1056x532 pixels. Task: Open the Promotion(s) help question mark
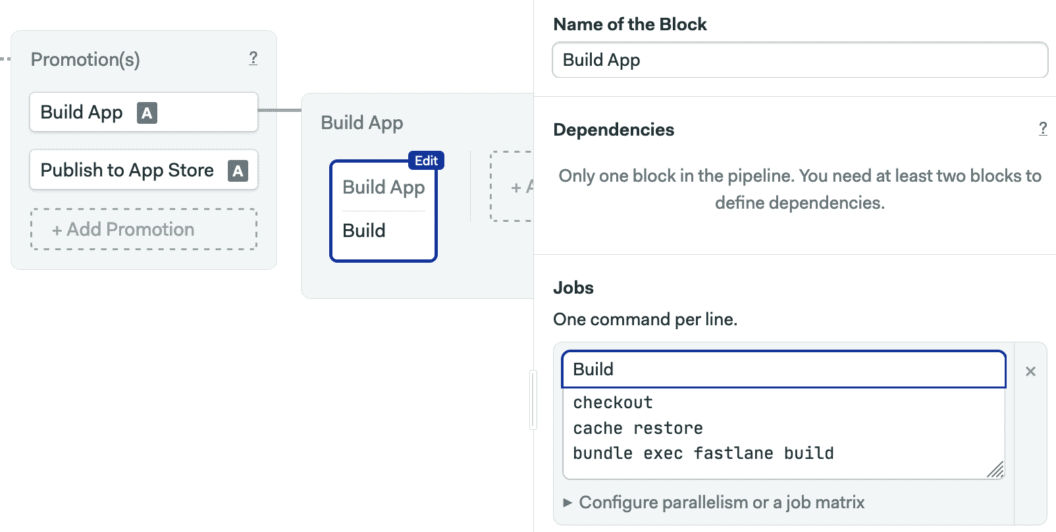pyautogui.click(x=253, y=58)
